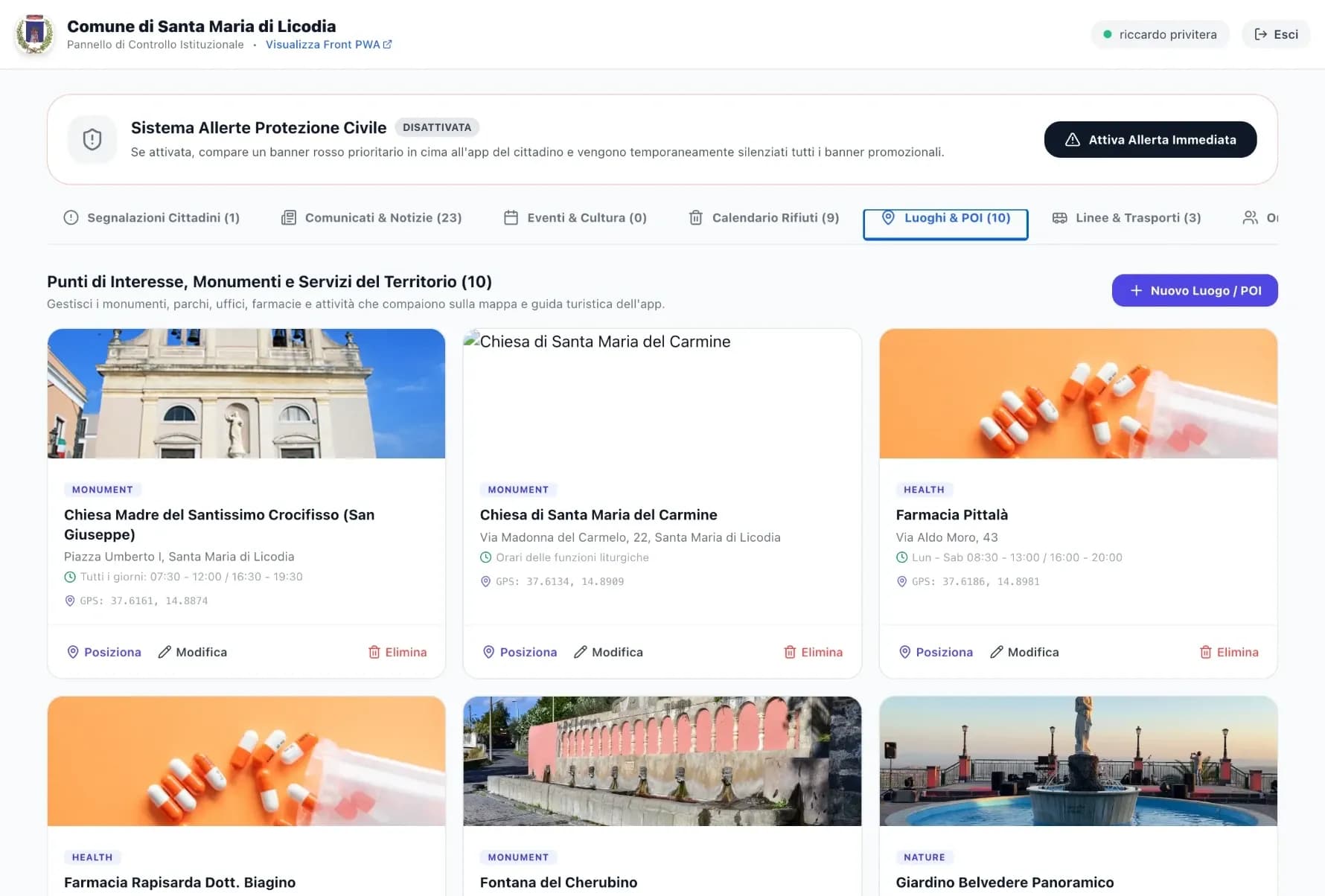Click the GPS pin icon on Chiesa Madre card
Screen dimensions: 1325x896
pos(70,601)
